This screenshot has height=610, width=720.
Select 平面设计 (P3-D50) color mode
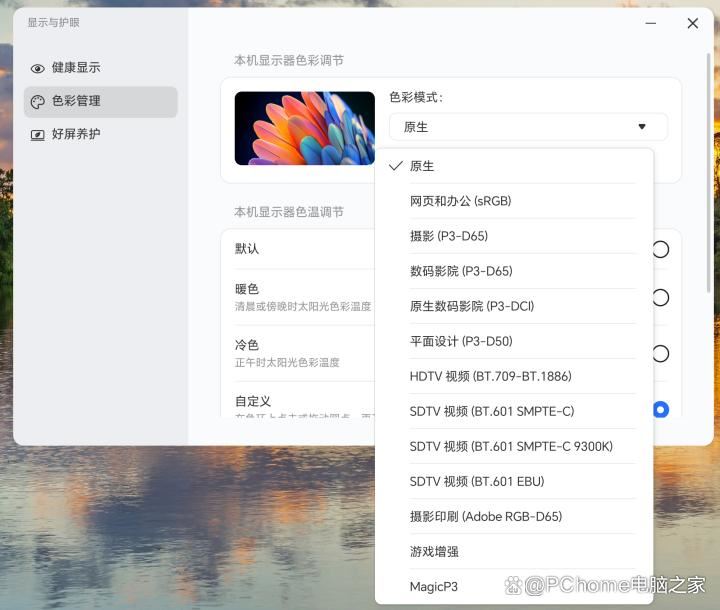(x=460, y=341)
